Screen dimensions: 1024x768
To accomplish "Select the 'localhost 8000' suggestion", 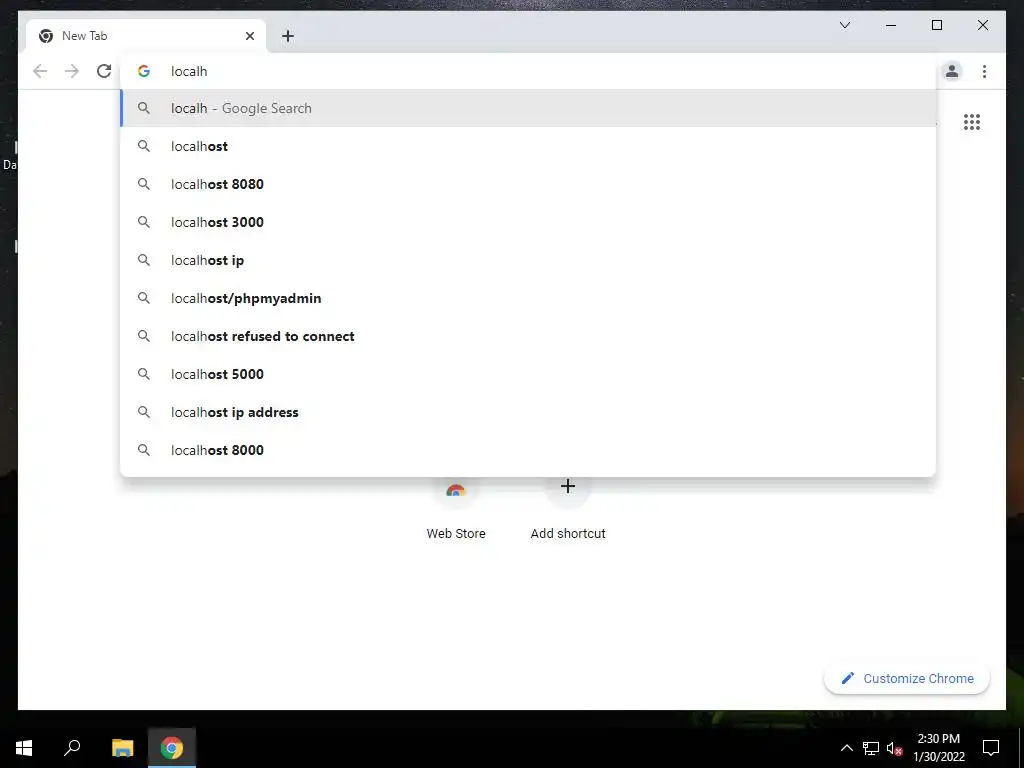I will click(528, 450).
